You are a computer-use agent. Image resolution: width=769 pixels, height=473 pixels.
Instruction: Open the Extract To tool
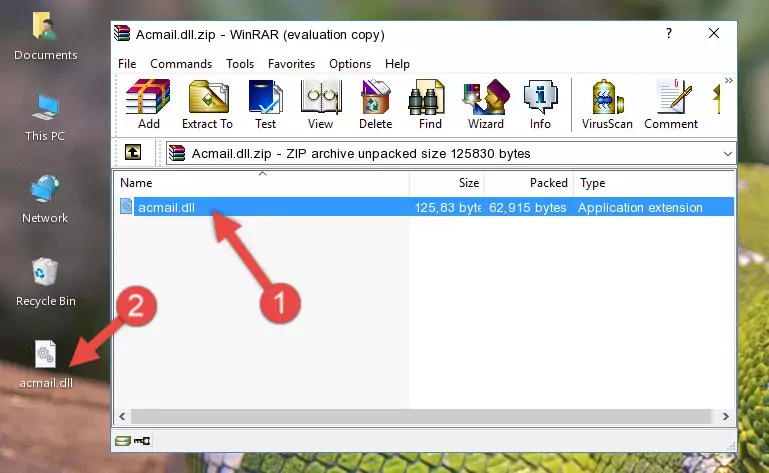207,104
